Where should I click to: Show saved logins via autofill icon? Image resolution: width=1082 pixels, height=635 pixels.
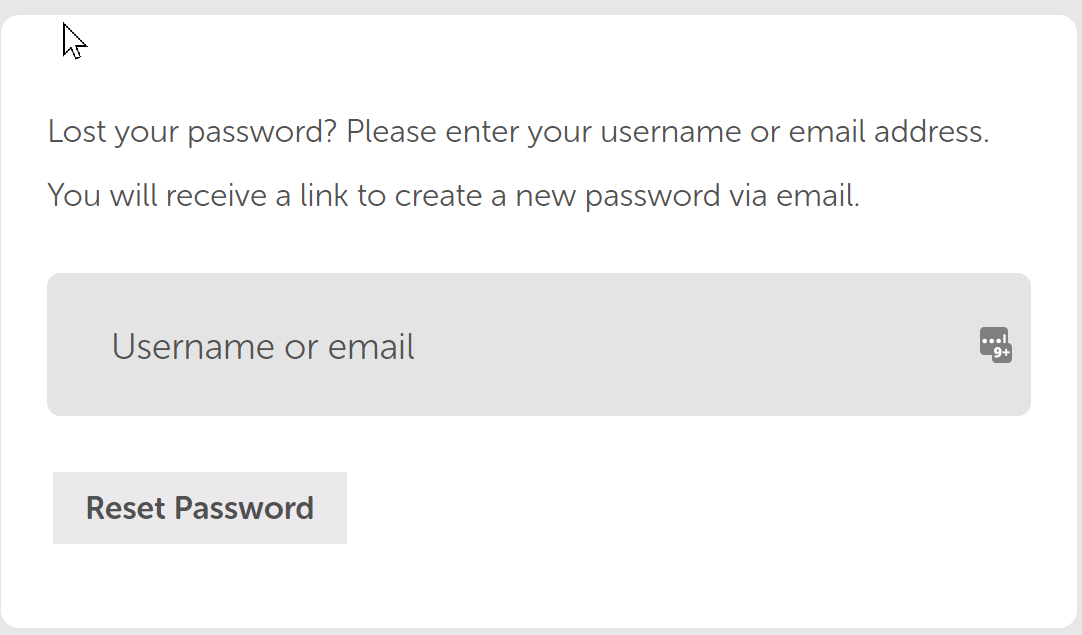coord(995,344)
